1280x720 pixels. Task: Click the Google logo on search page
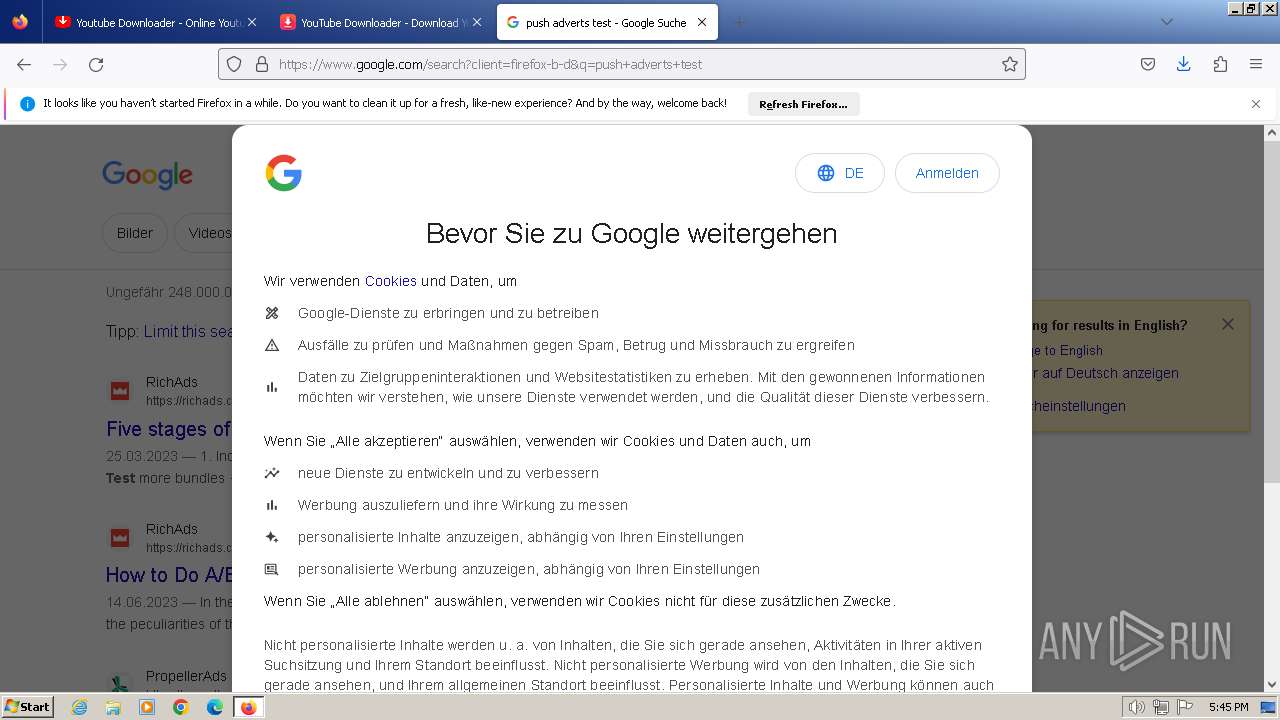[147, 175]
